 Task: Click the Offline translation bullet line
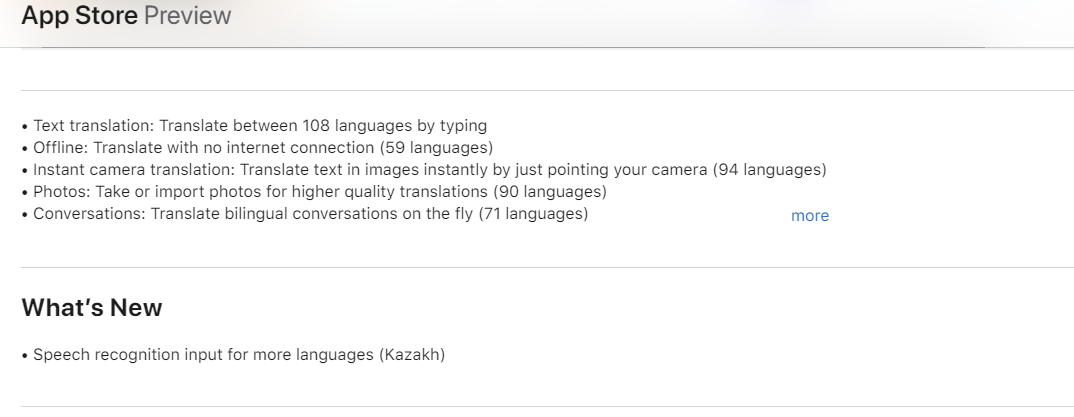pos(257,148)
